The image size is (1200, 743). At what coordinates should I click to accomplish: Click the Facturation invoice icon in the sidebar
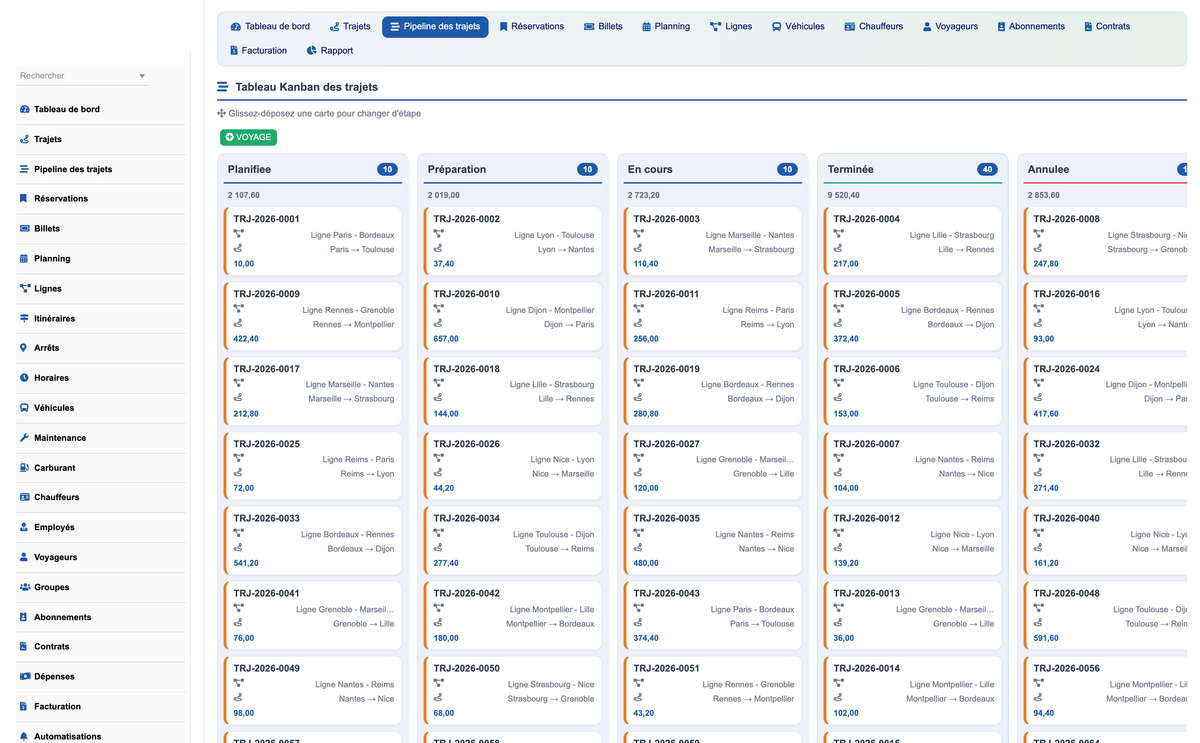point(24,706)
